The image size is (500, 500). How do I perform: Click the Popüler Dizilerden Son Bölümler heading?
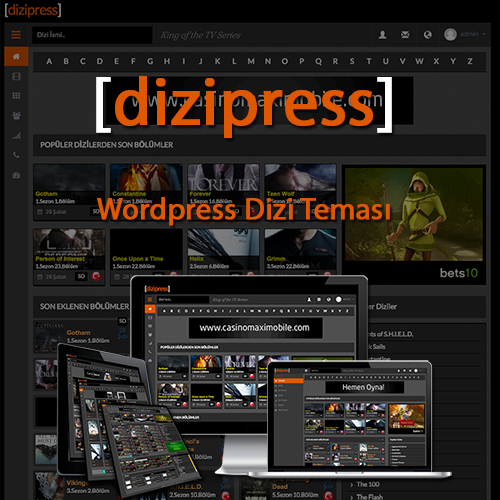point(107,145)
